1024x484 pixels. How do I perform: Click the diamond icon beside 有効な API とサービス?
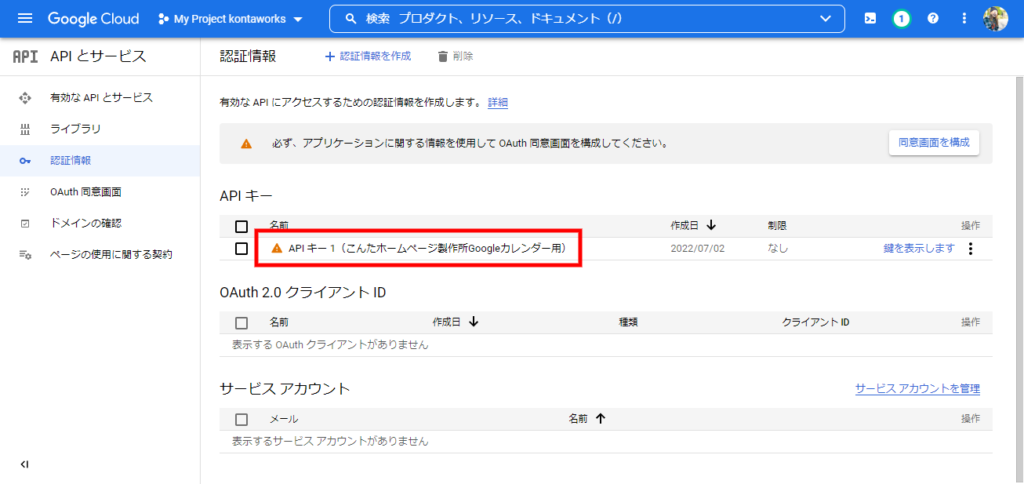[25, 98]
